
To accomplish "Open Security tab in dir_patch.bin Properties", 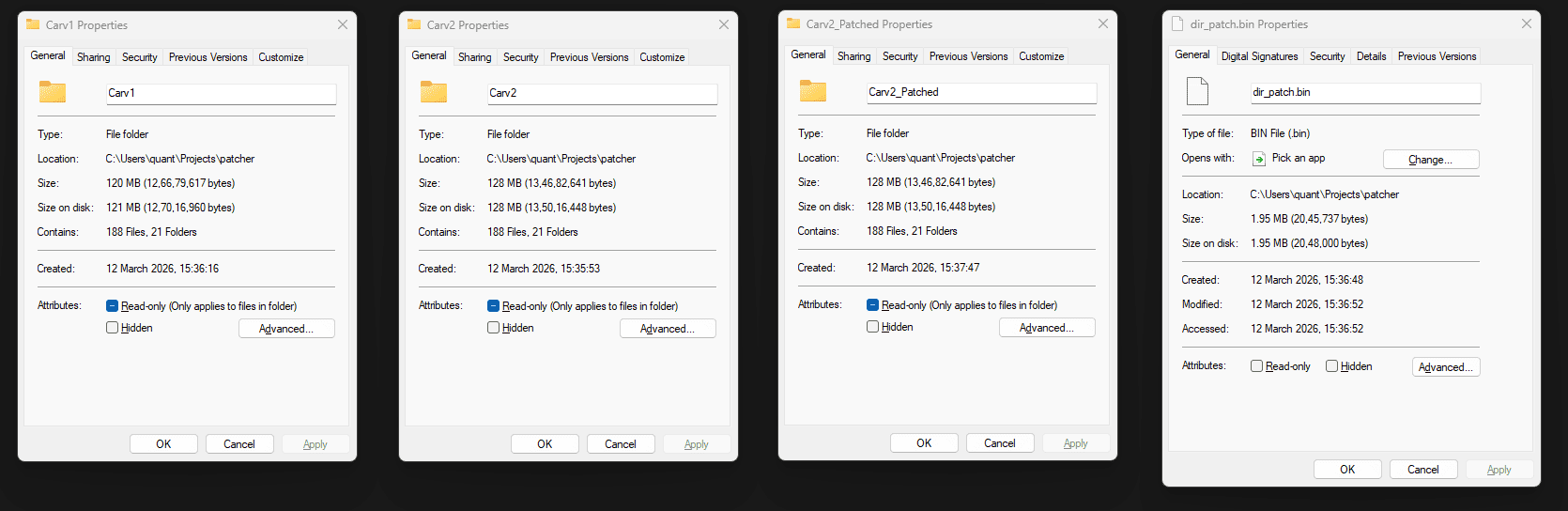I will [x=1328, y=56].
